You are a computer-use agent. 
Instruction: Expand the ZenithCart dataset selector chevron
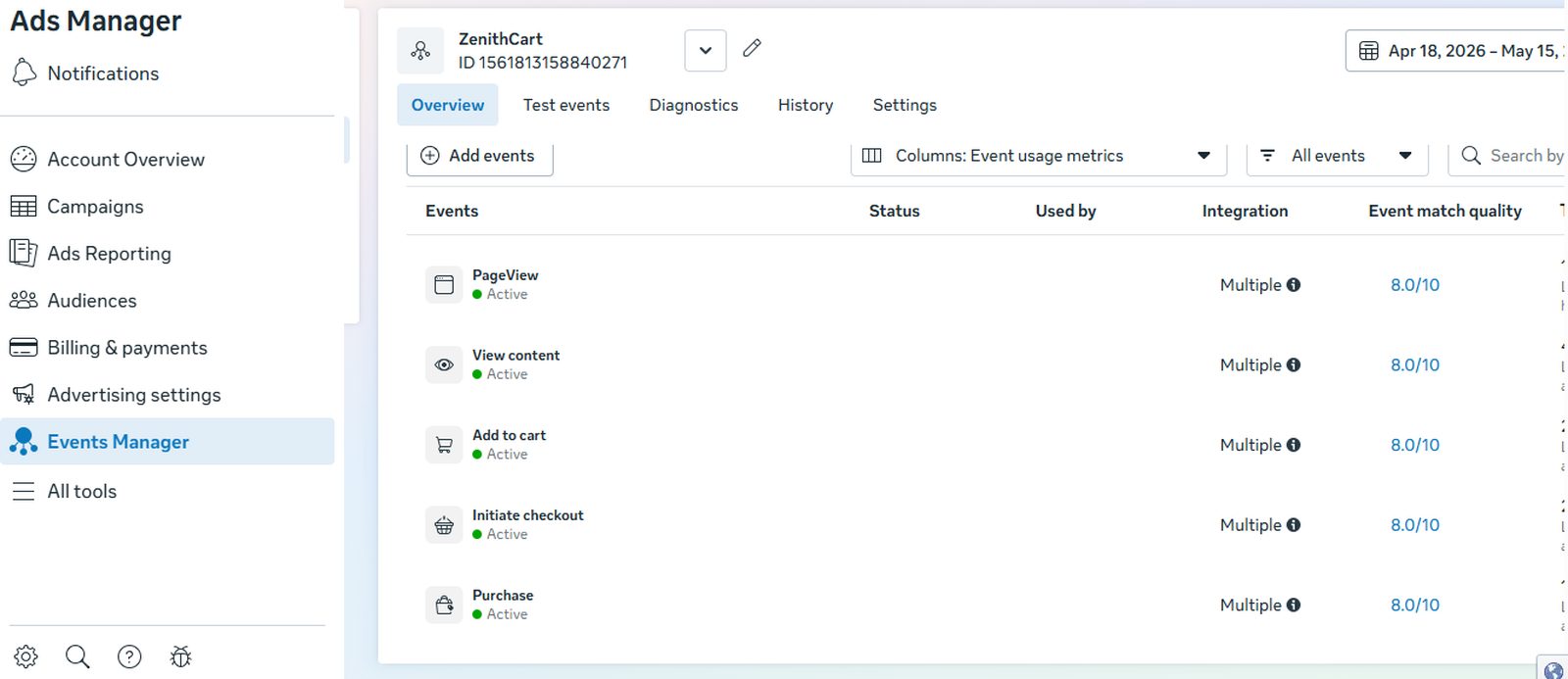pos(706,51)
